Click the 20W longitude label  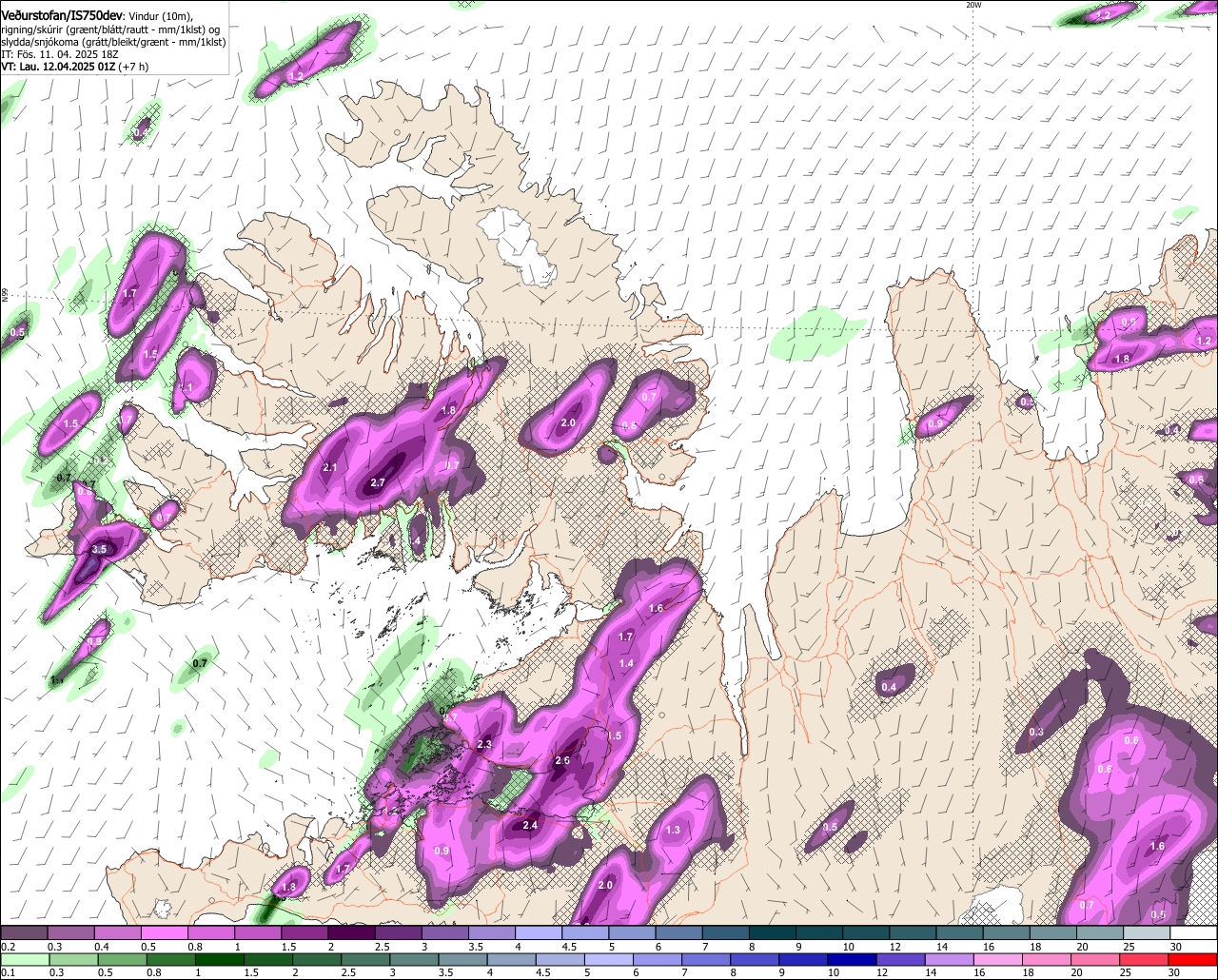tap(972, 5)
